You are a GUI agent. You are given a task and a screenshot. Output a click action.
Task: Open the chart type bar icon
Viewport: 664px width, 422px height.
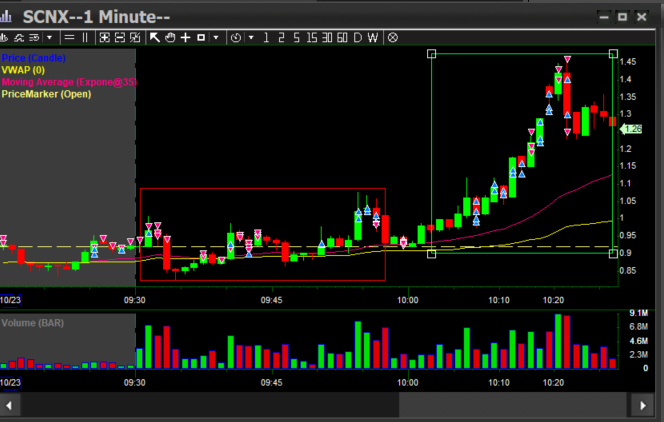point(4,38)
